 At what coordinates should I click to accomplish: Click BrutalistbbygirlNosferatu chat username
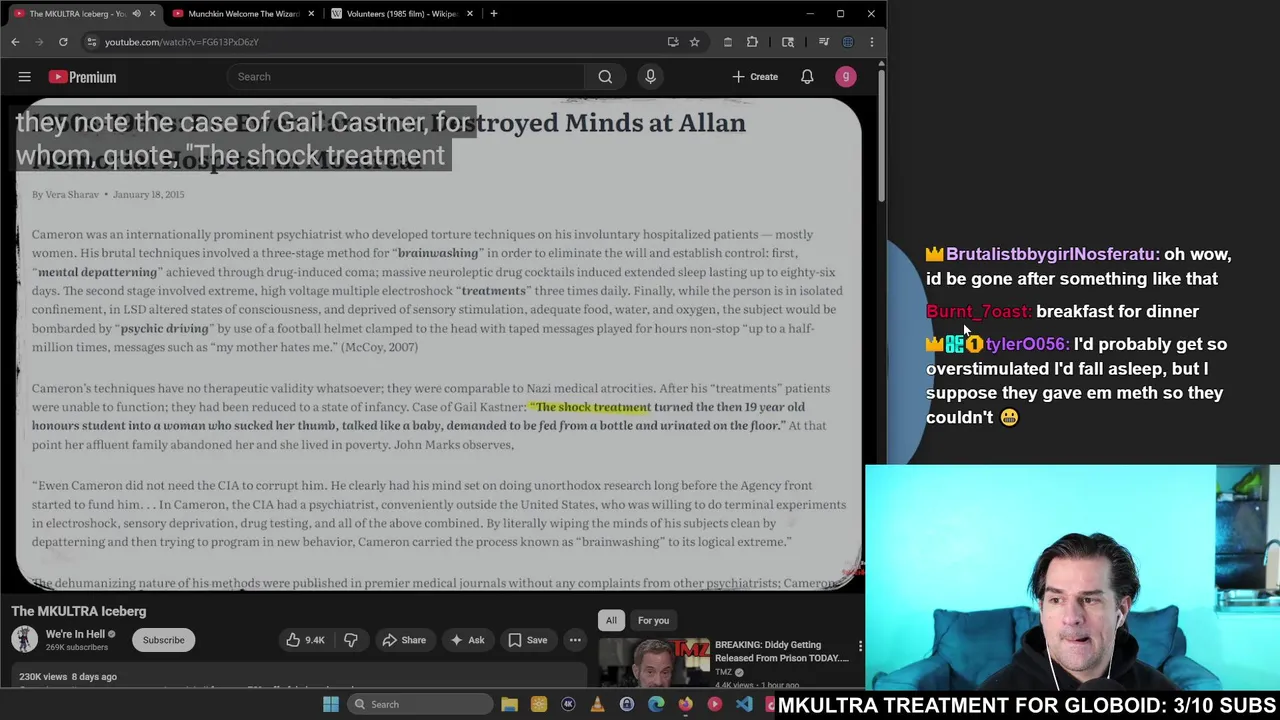point(1051,255)
